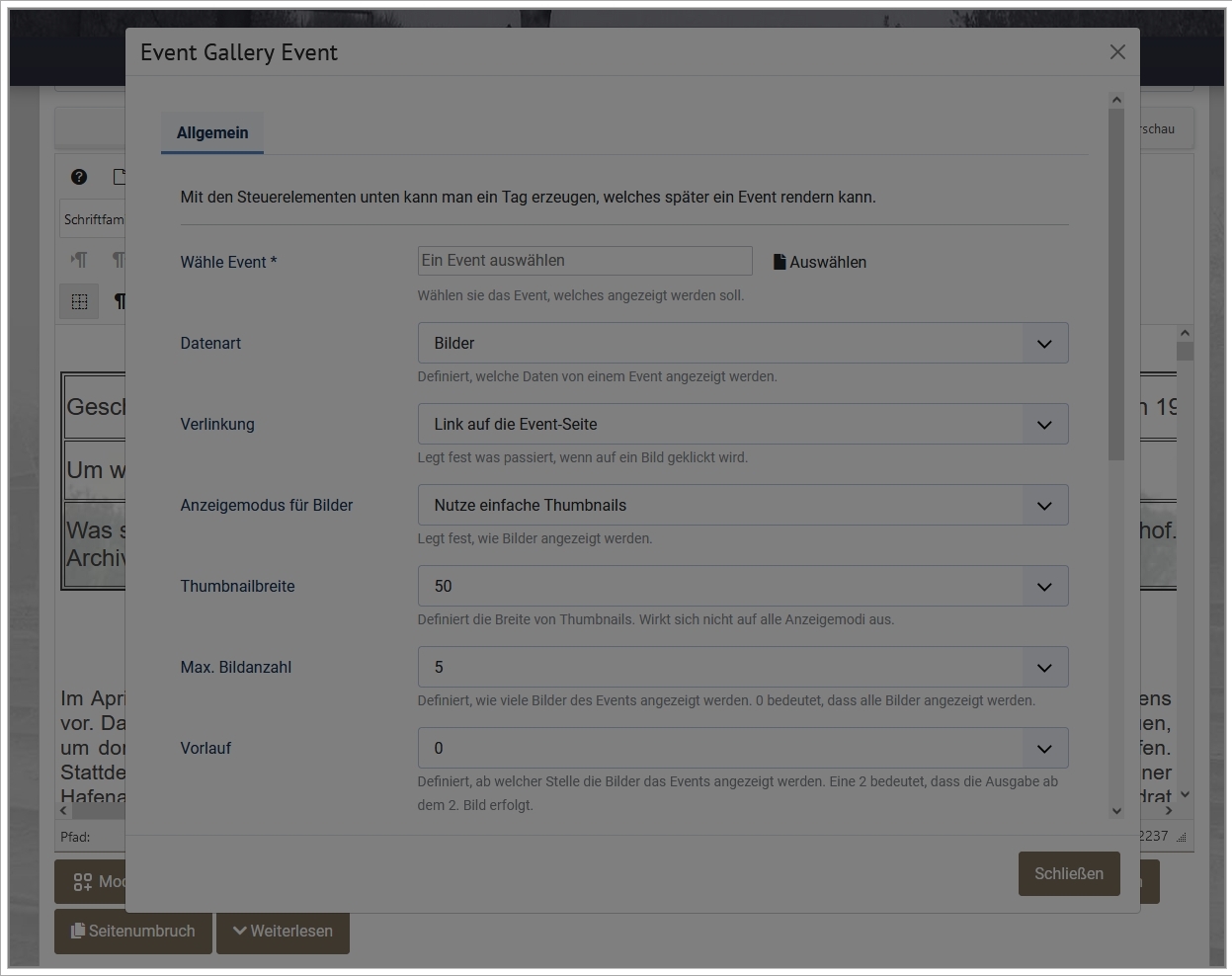Expand the Max. Bildanzahl dropdown
The width and height of the screenshot is (1232, 976).
pos(742,667)
